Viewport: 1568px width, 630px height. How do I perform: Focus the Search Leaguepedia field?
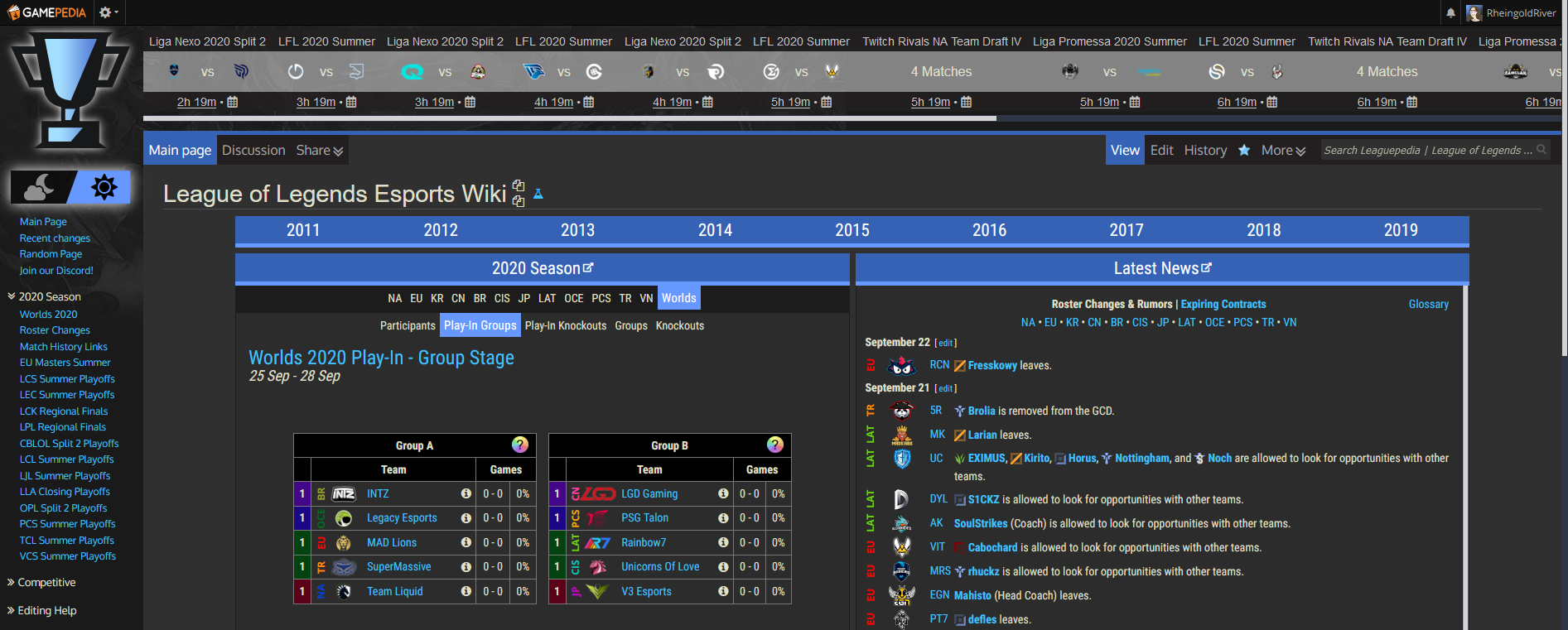1427,150
